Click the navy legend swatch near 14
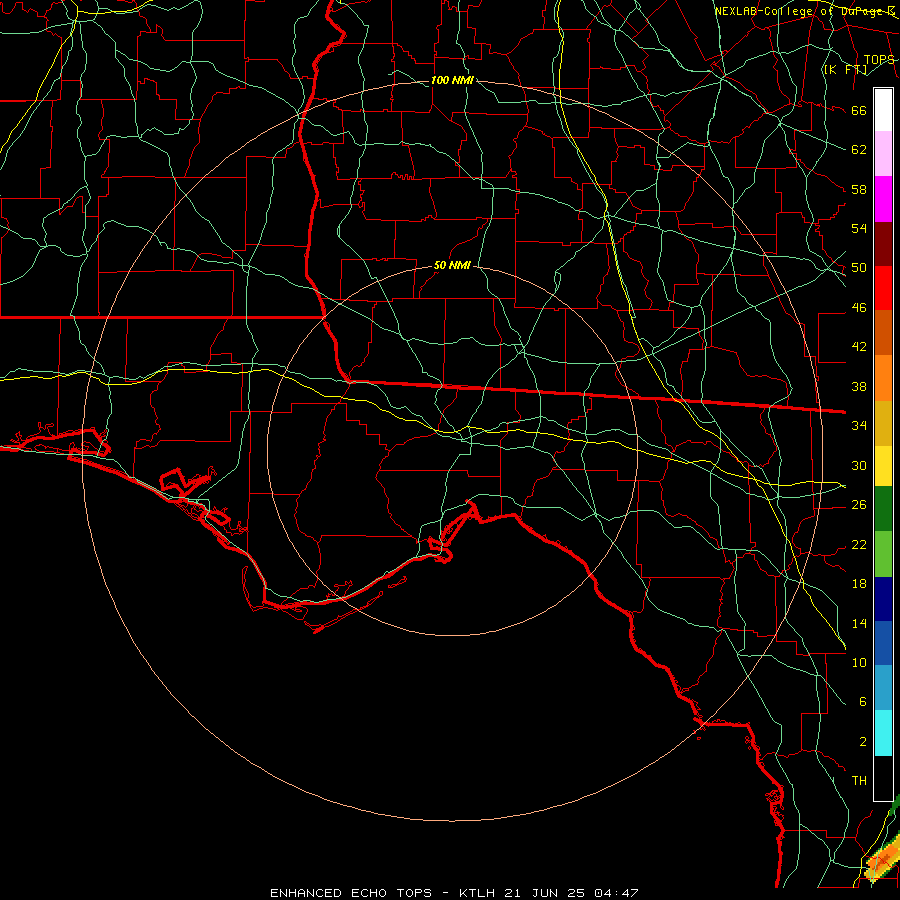The image size is (900, 900). point(883,599)
